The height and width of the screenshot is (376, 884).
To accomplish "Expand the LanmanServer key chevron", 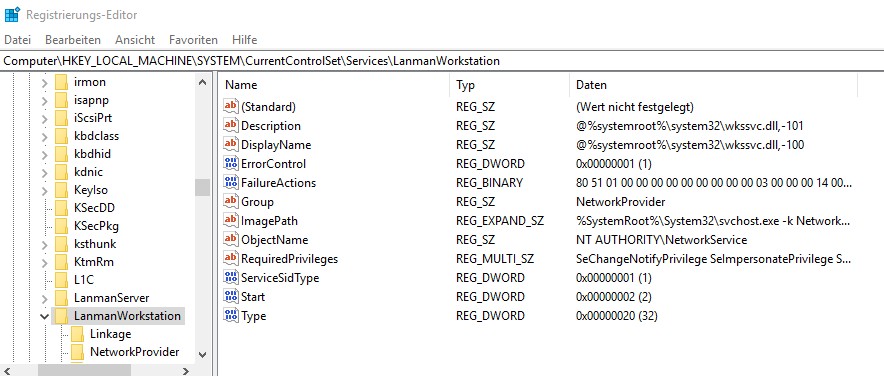I will click(x=45, y=298).
